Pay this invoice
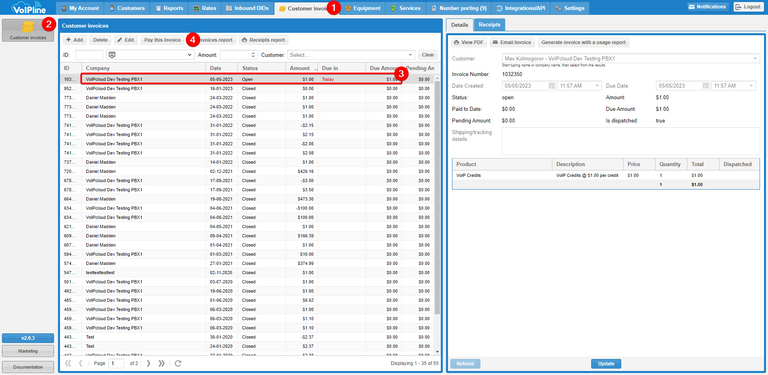 pyautogui.click(x=162, y=40)
